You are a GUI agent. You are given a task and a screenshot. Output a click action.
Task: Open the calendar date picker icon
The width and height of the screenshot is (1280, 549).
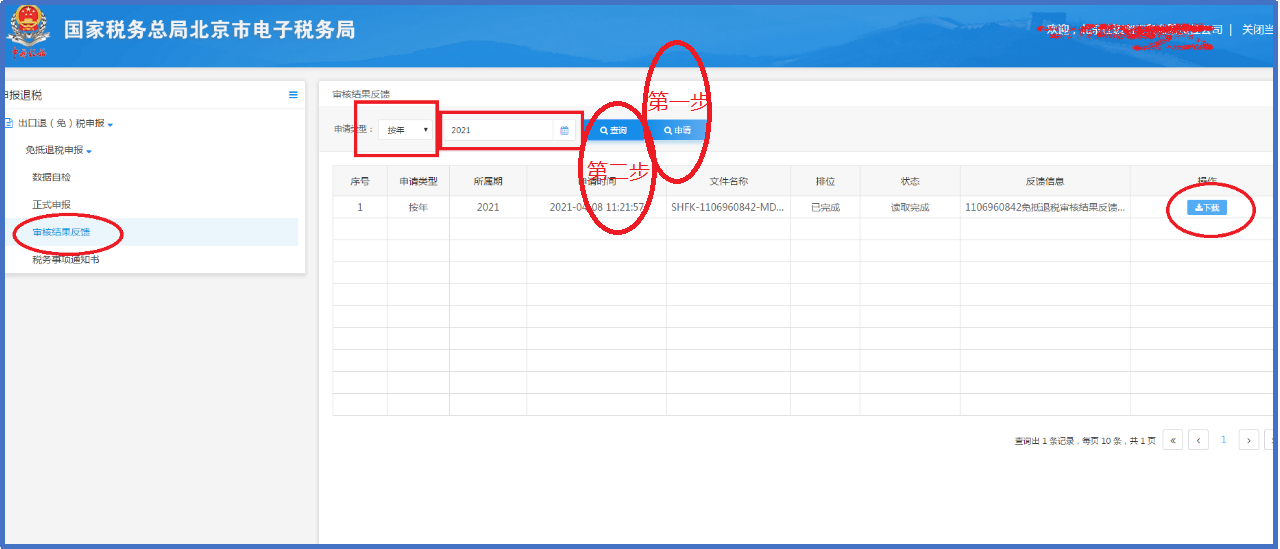tap(564, 130)
